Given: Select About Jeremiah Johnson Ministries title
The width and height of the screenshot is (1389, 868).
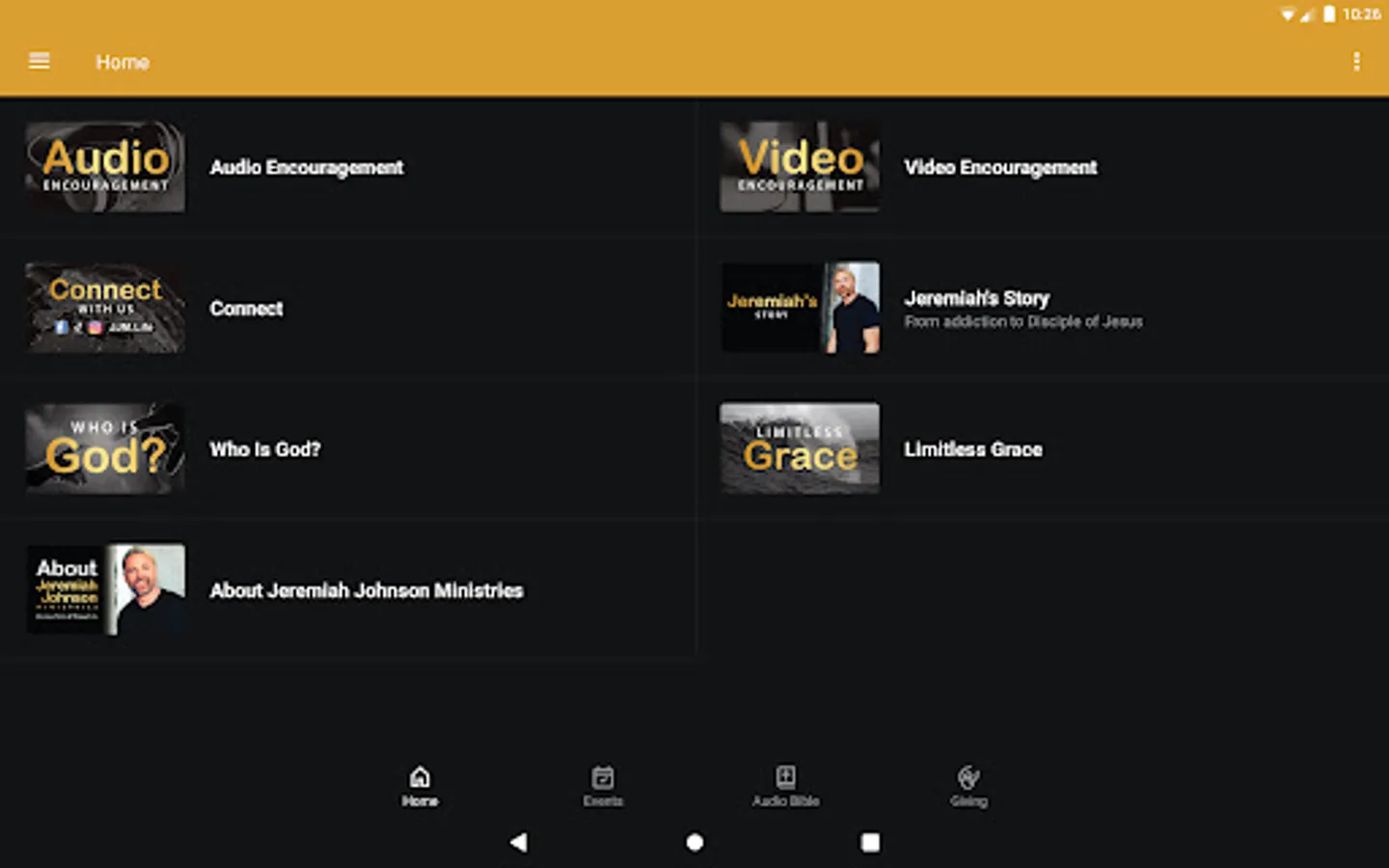Looking at the screenshot, I should 367,590.
